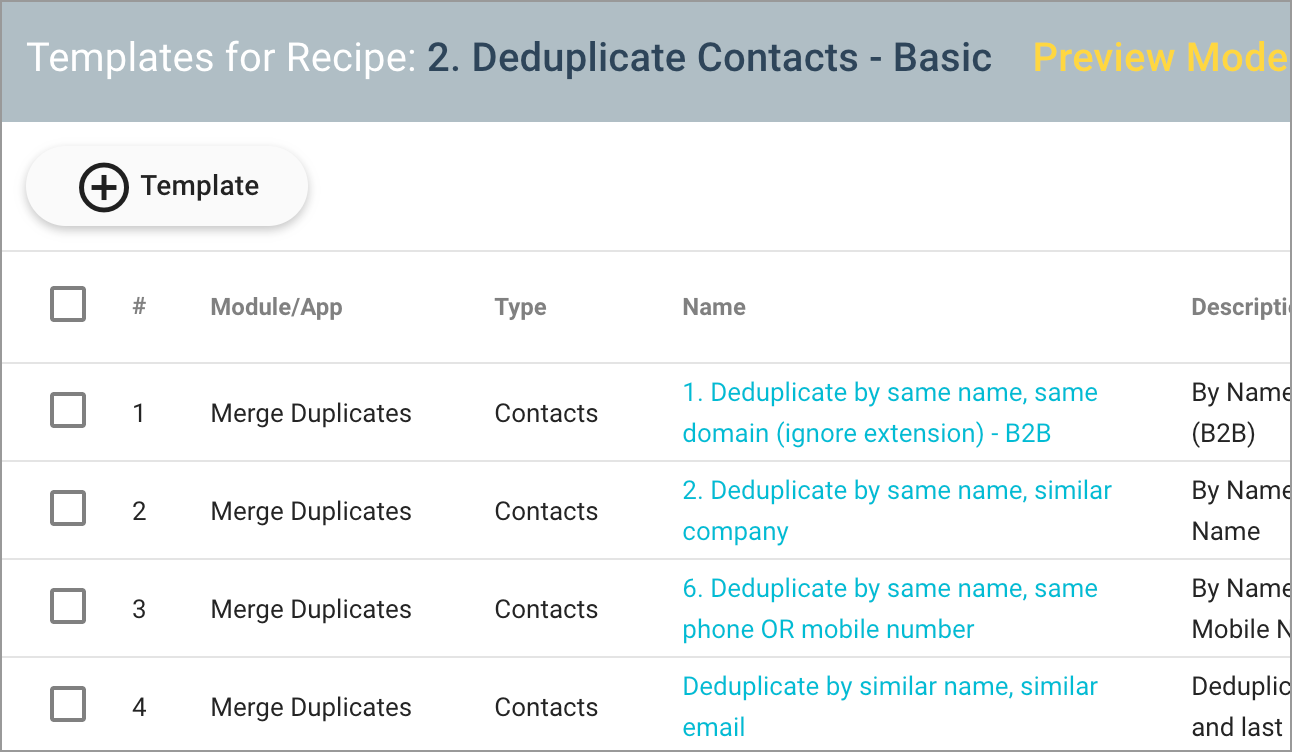
Task: Click the # column header
Action: [138, 307]
